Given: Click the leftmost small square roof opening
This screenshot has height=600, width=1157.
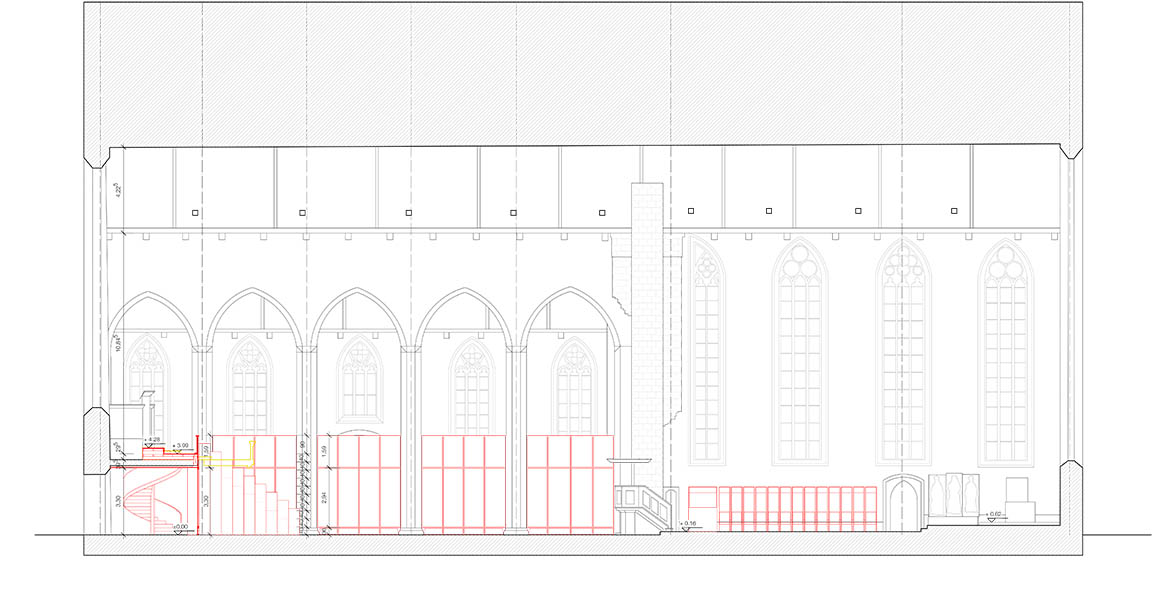Looking at the screenshot, I should pos(196,213).
